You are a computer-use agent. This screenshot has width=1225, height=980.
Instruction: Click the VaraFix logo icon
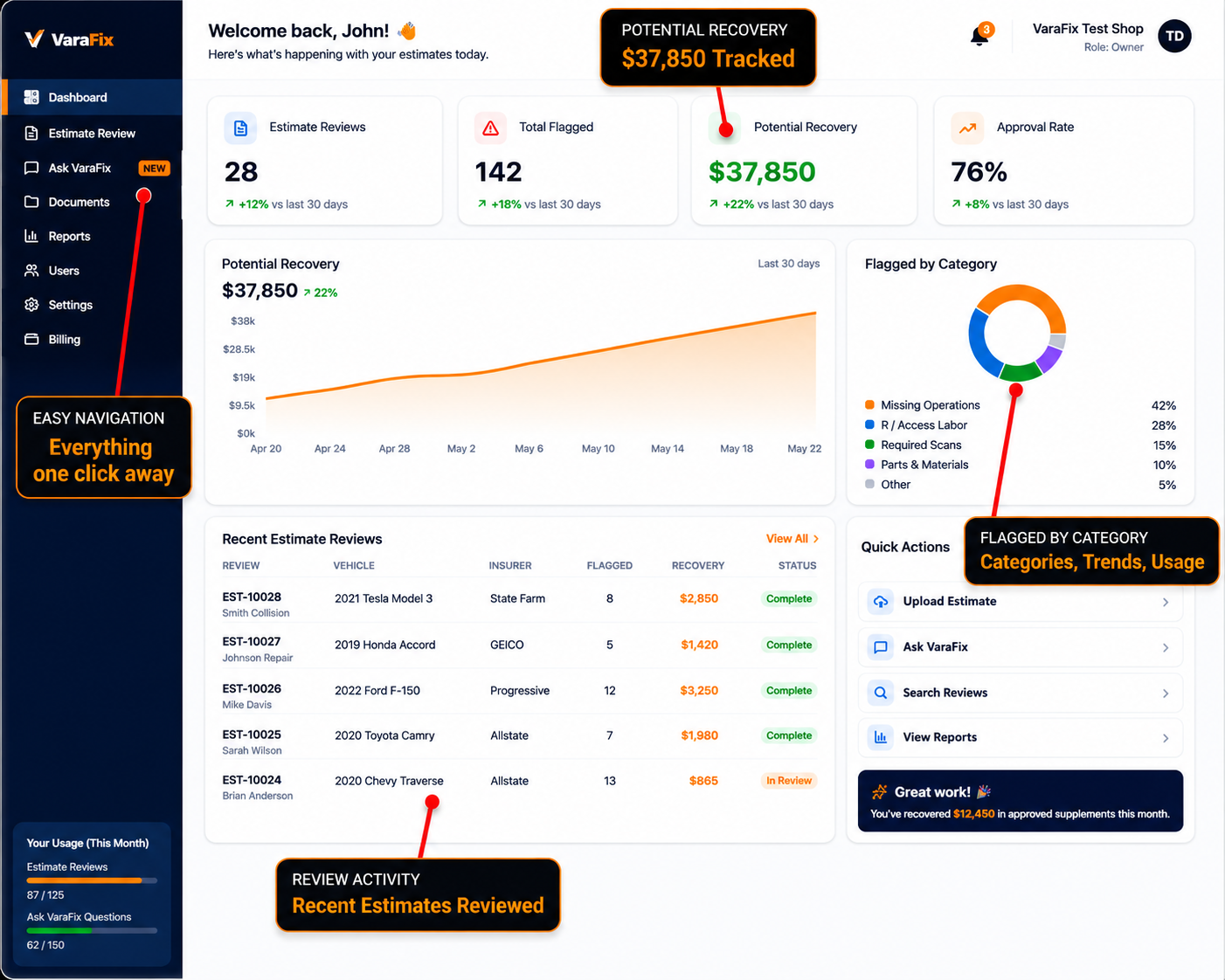34,39
